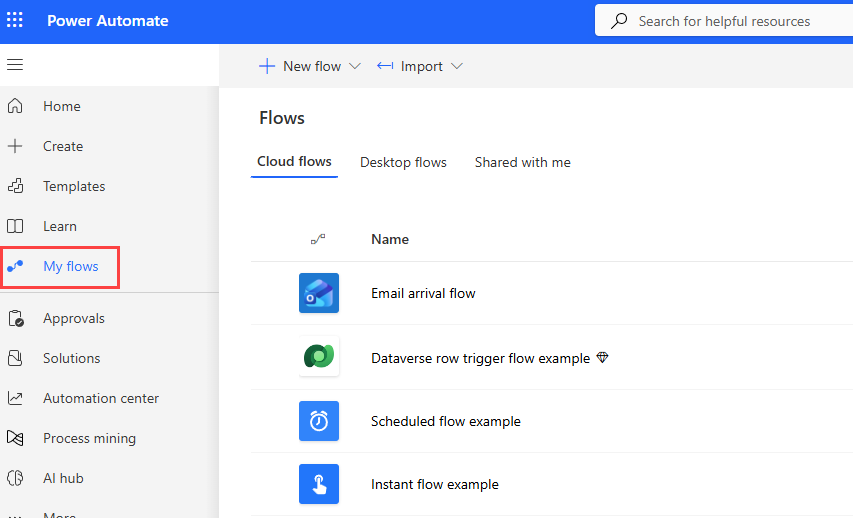The width and height of the screenshot is (853, 518).
Task: Click the AI hub brain icon
Action: [x=15, y=478]
